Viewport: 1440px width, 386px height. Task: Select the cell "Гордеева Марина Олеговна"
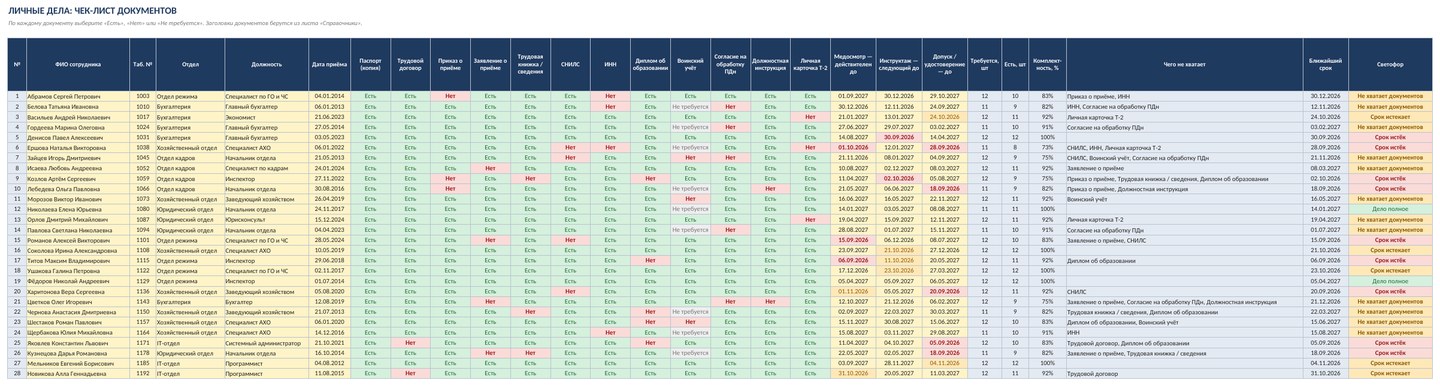pos(77,127)
